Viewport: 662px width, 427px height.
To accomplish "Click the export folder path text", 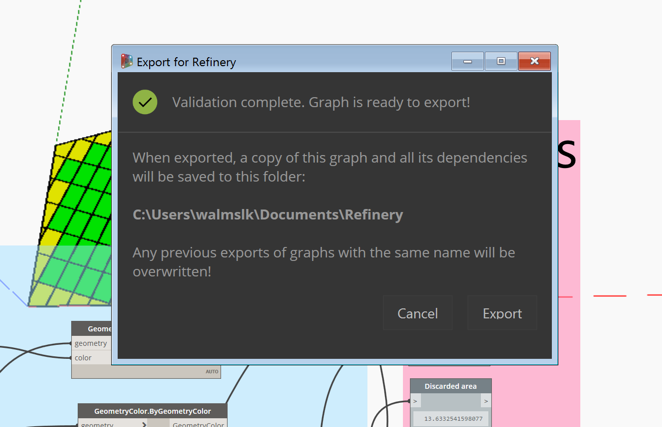I will [x=268, y=214].
